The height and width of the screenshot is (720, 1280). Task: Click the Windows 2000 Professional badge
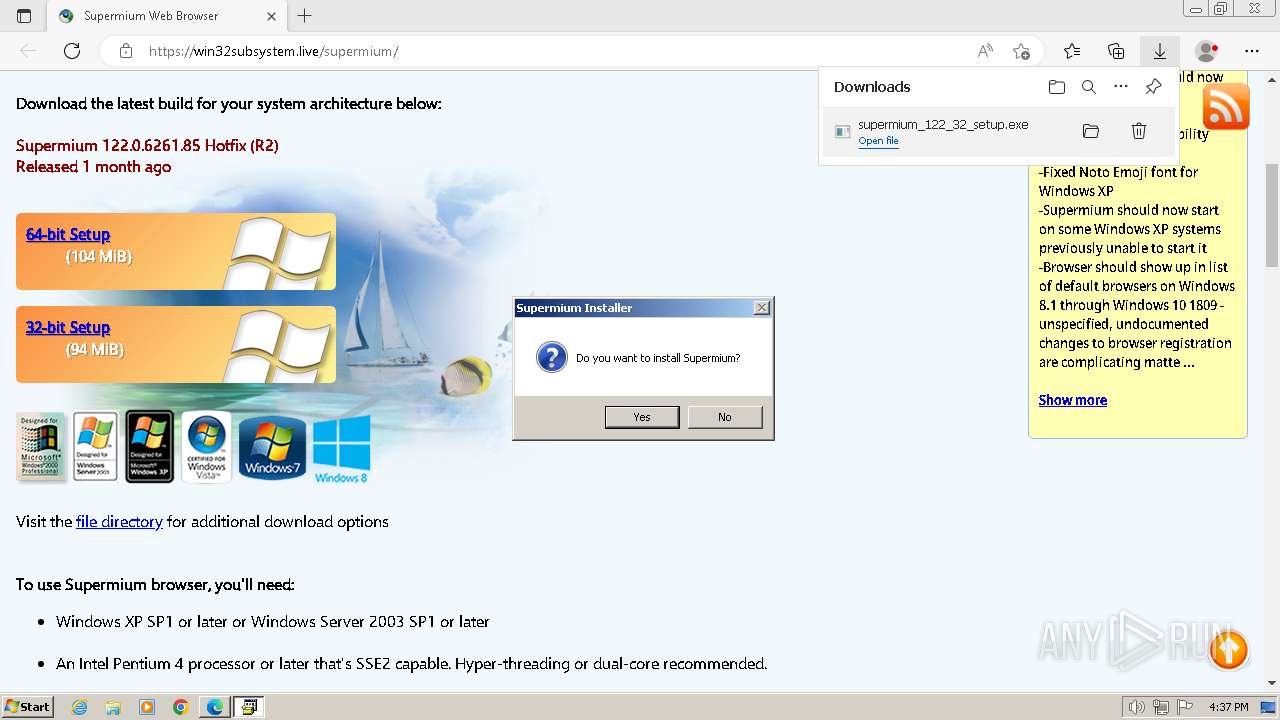pyautogui.click(x=41, y=447)
